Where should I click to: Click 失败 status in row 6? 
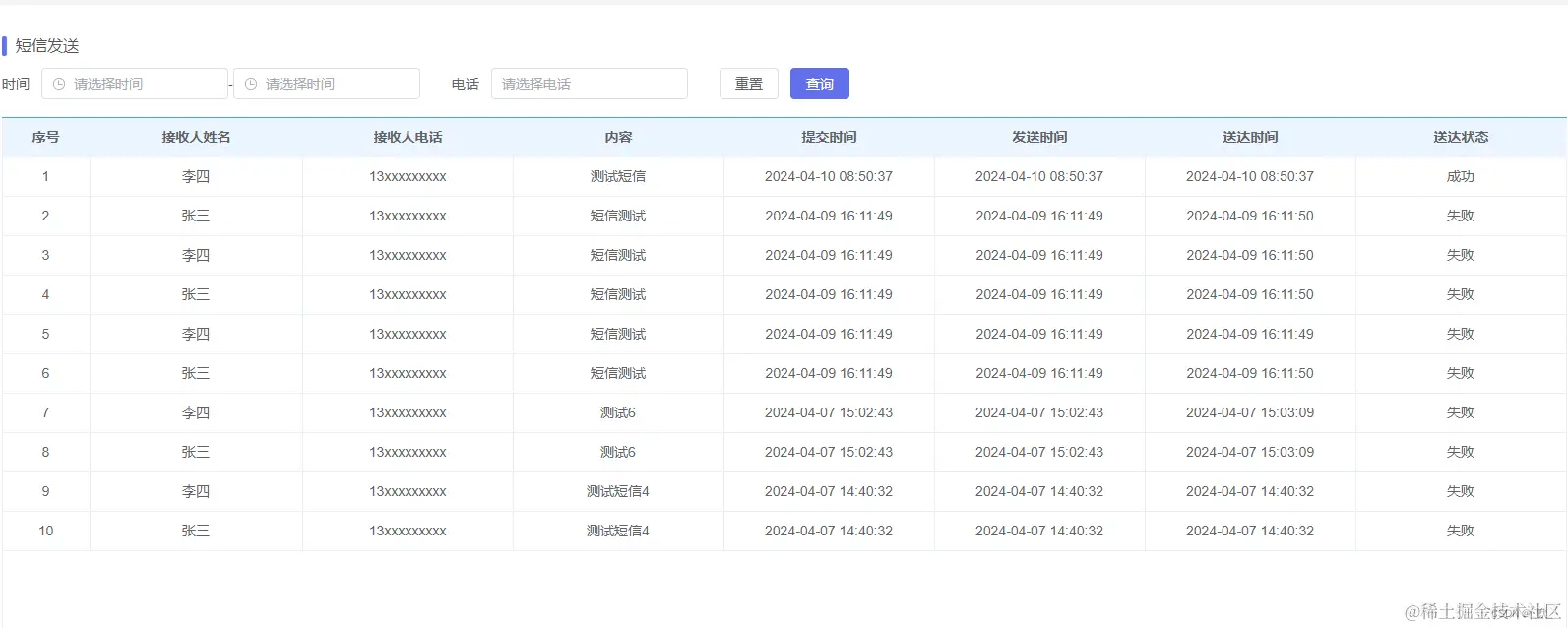[1461, 373]
